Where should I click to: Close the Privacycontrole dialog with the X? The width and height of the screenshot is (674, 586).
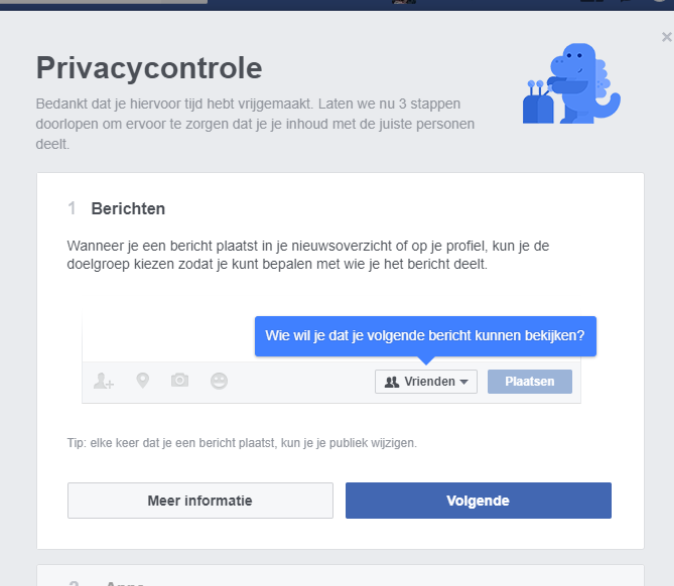coord(667,37)
